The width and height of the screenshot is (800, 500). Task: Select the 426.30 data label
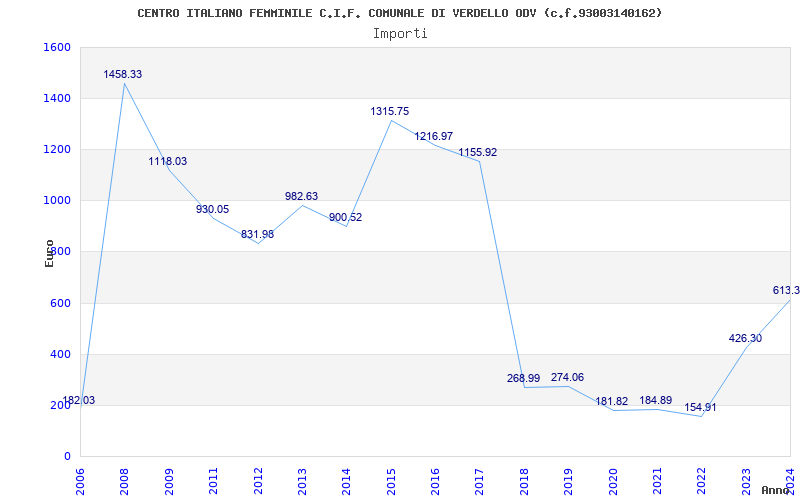point(745,338)
